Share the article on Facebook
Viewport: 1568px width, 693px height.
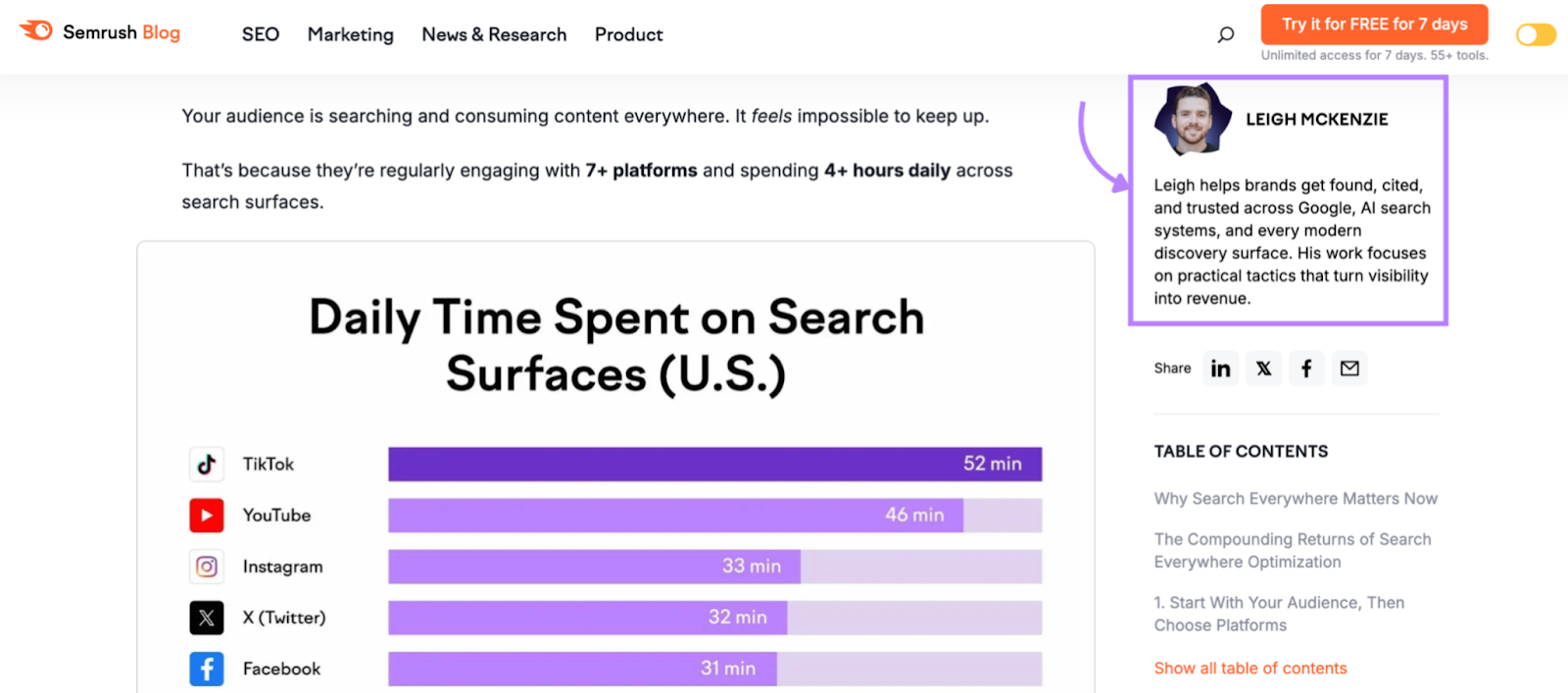[1306, 369]
